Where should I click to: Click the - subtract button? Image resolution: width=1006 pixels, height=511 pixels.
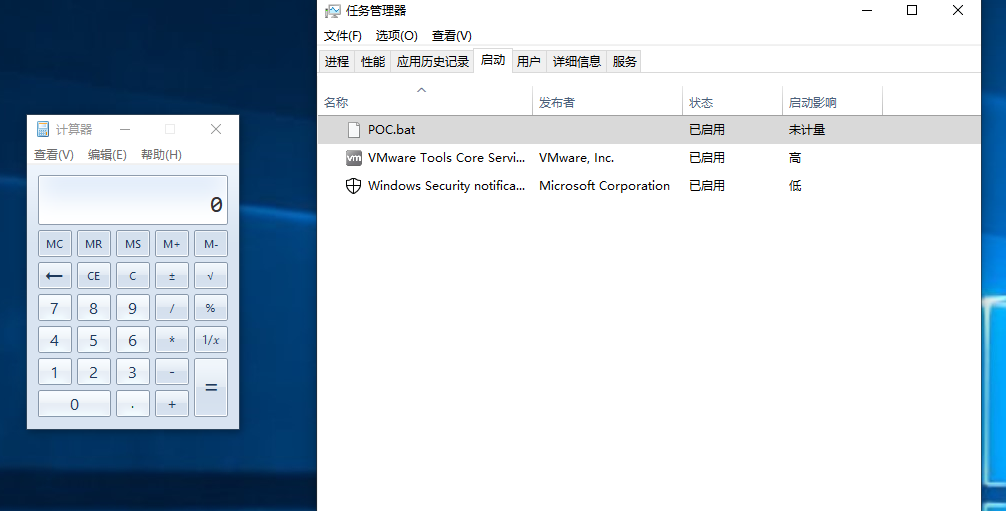click(172, 372)
